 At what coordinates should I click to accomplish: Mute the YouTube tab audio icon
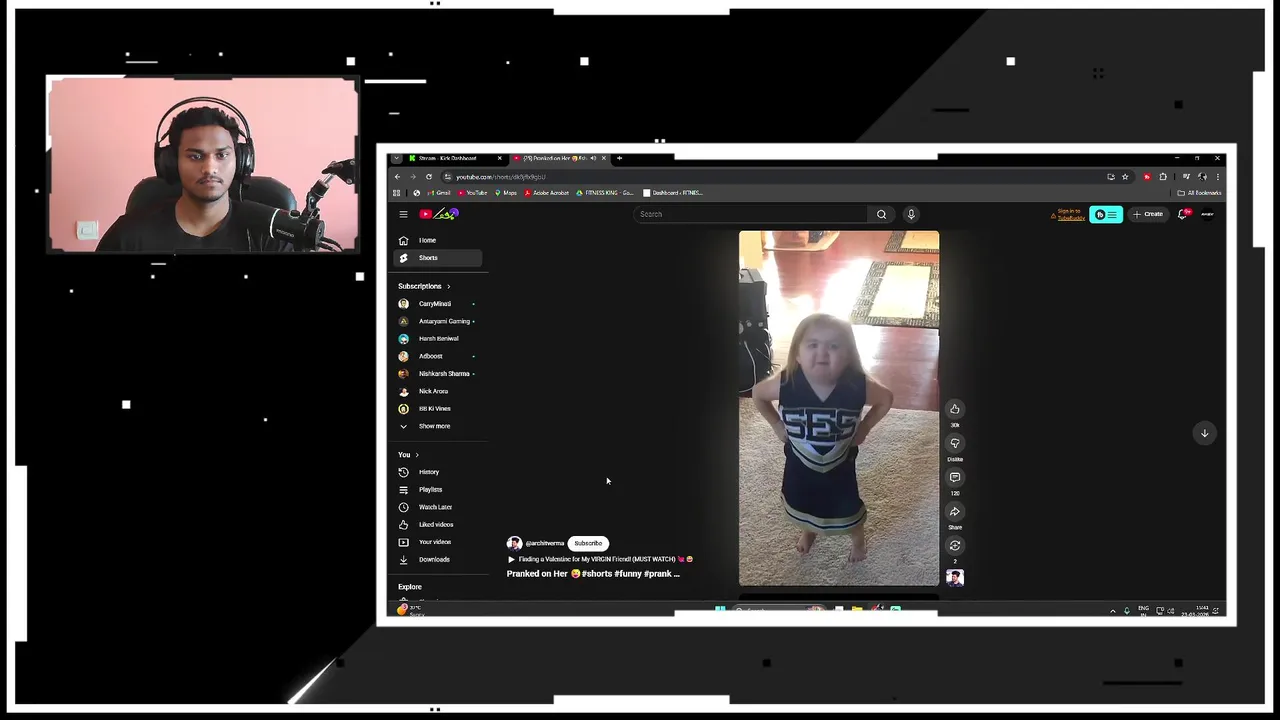point(593,158)
